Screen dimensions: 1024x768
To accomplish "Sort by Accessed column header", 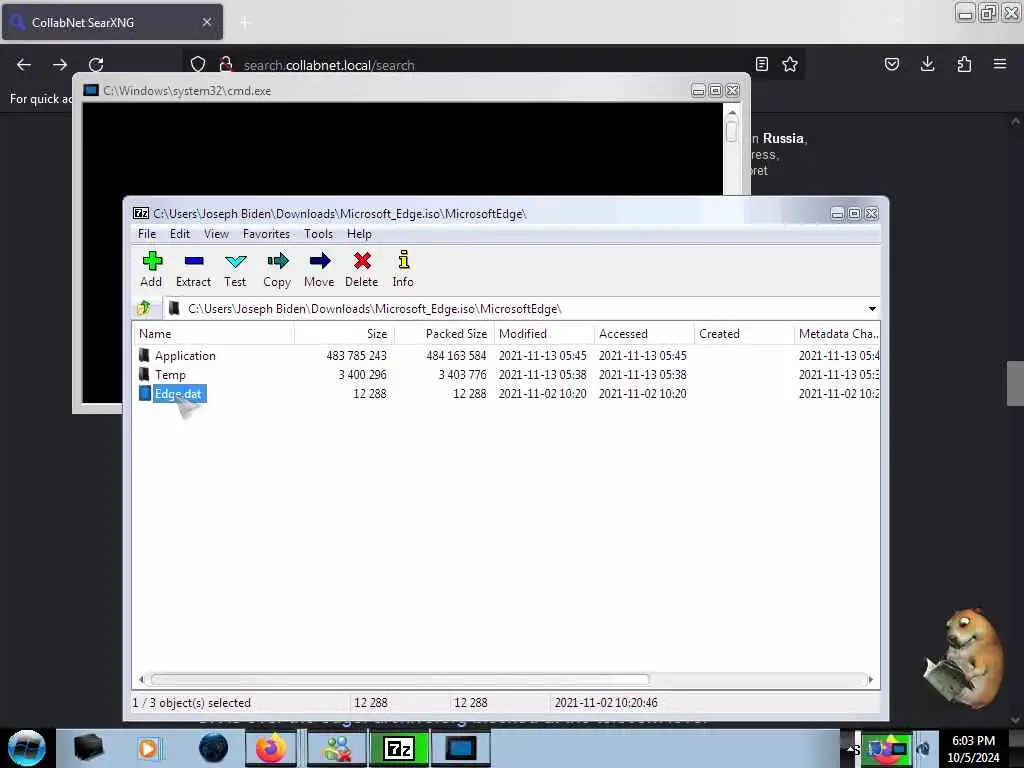I will [x=644, y=334].
